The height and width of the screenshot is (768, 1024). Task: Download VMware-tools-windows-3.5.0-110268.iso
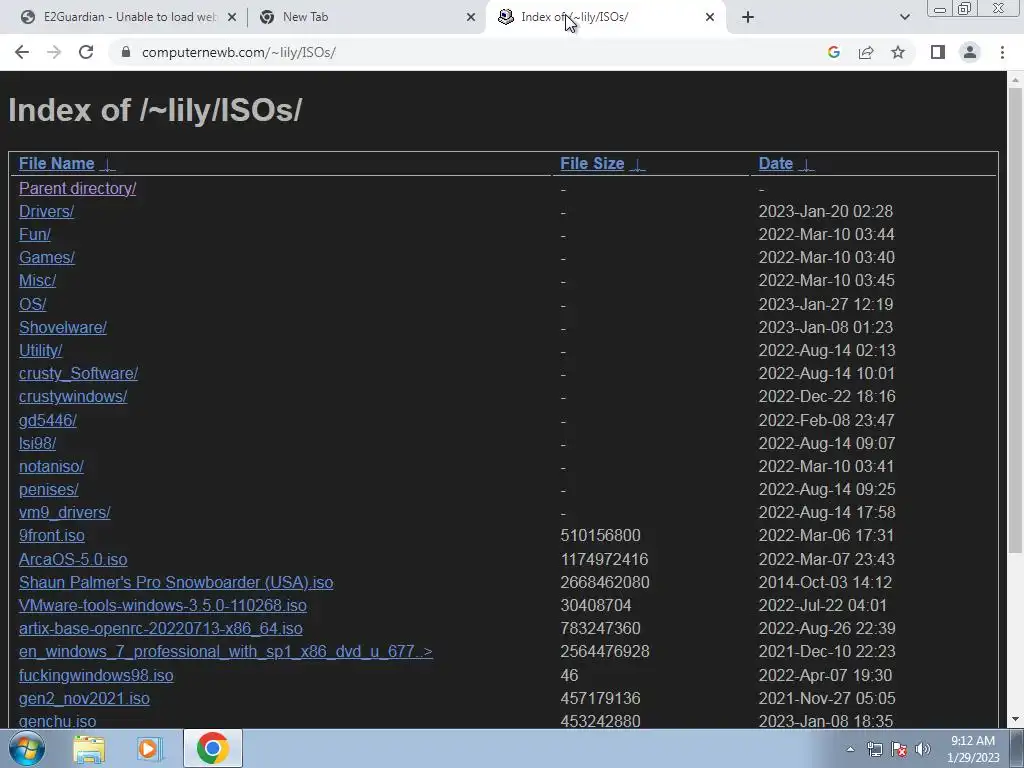tap(163, 605)
